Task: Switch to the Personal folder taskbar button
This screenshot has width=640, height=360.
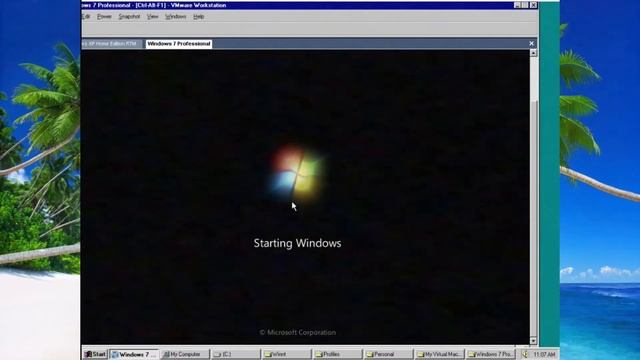Action: pos(389,354)
